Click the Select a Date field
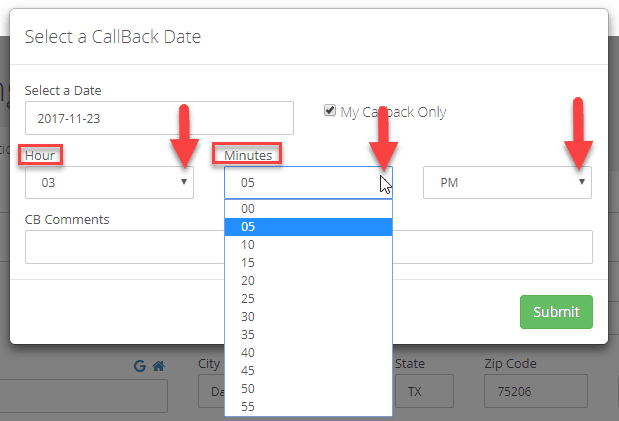The width and height of the screenshot is (619, 421). tap(159, 118)
